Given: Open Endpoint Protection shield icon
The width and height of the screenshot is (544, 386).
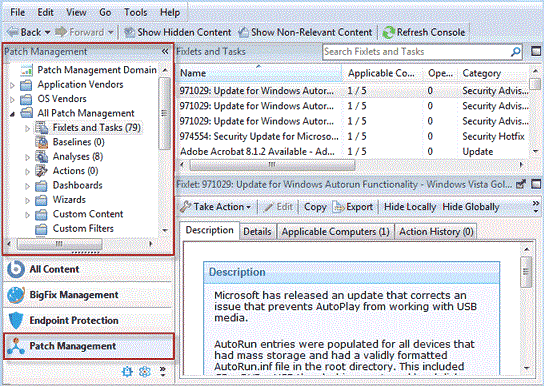Looking at the screenshot, I should coord(16,320).
